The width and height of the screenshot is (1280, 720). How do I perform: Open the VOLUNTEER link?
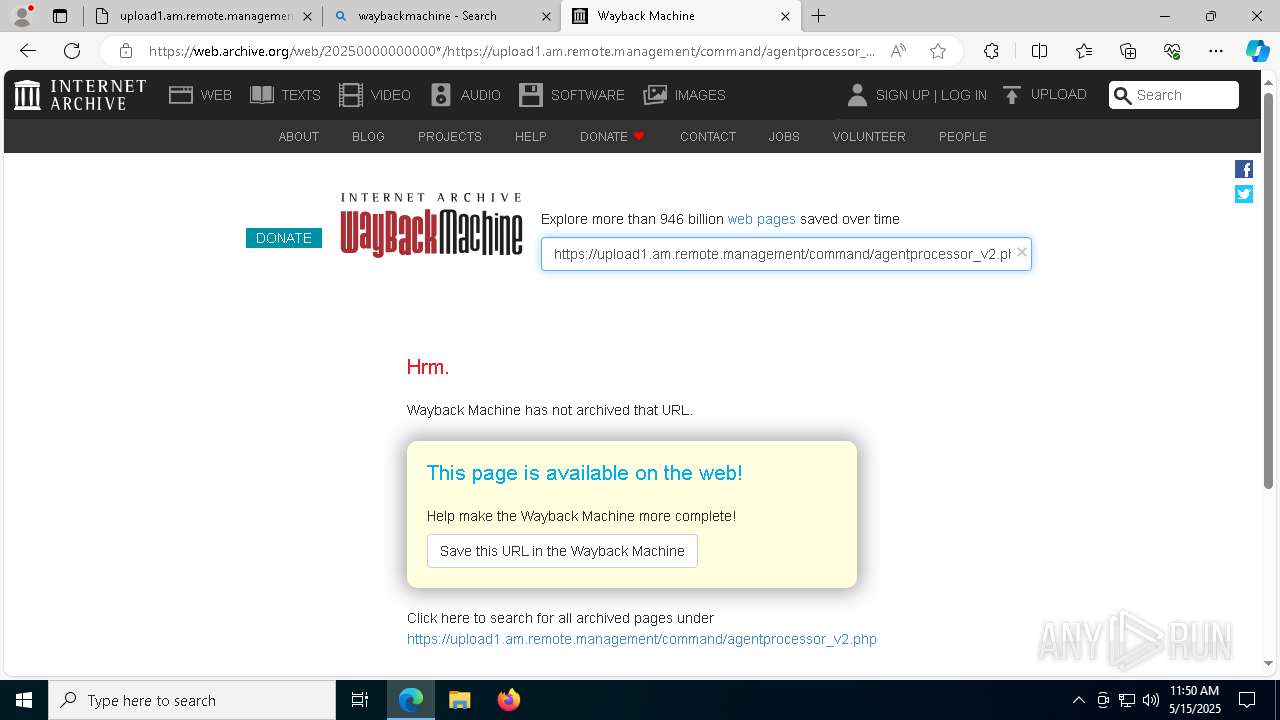click(869, 136)
